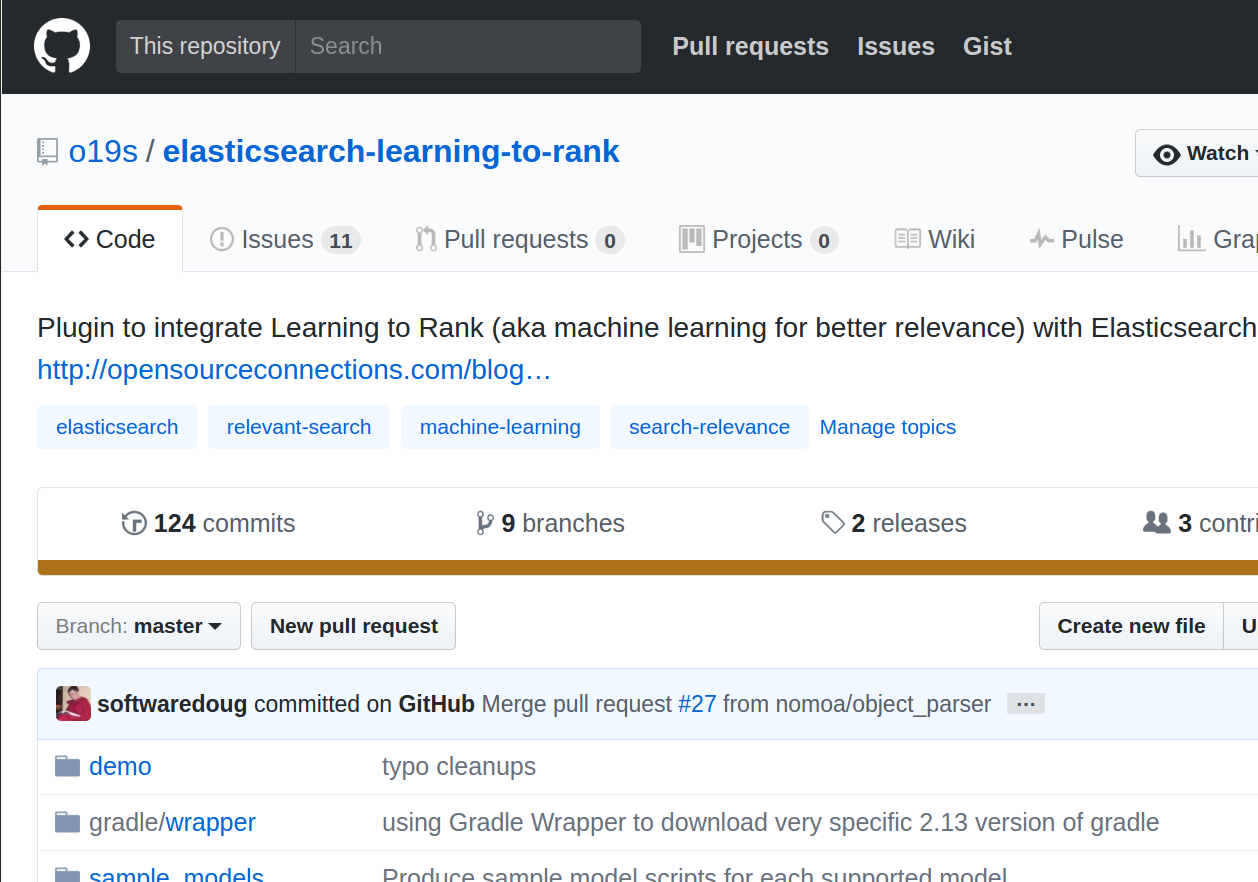
Task: Click the Create new file button
Action: [x=1131, y=626]
